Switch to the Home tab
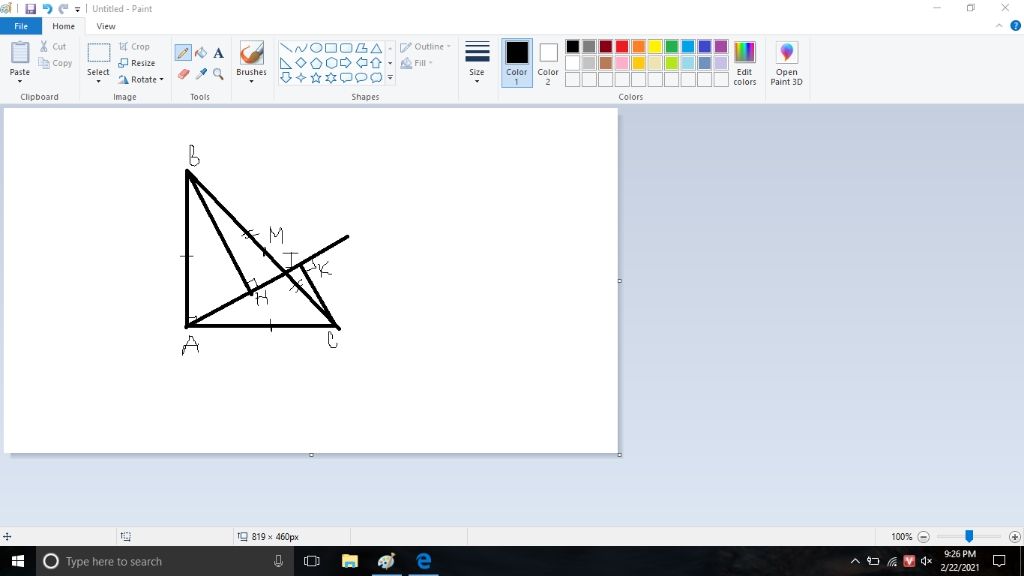Image resolution: width=1024 pixels, height=576 pixels. (63, 26)
